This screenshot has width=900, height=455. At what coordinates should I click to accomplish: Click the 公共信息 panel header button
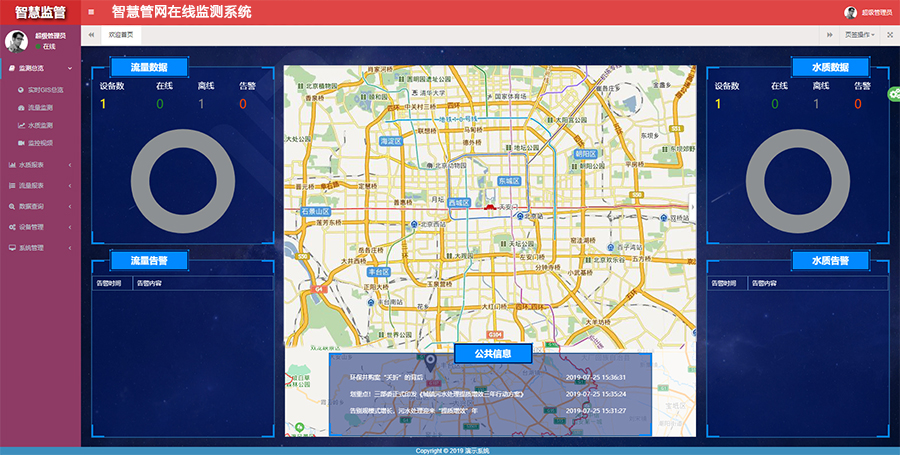[x=491, y=353]
